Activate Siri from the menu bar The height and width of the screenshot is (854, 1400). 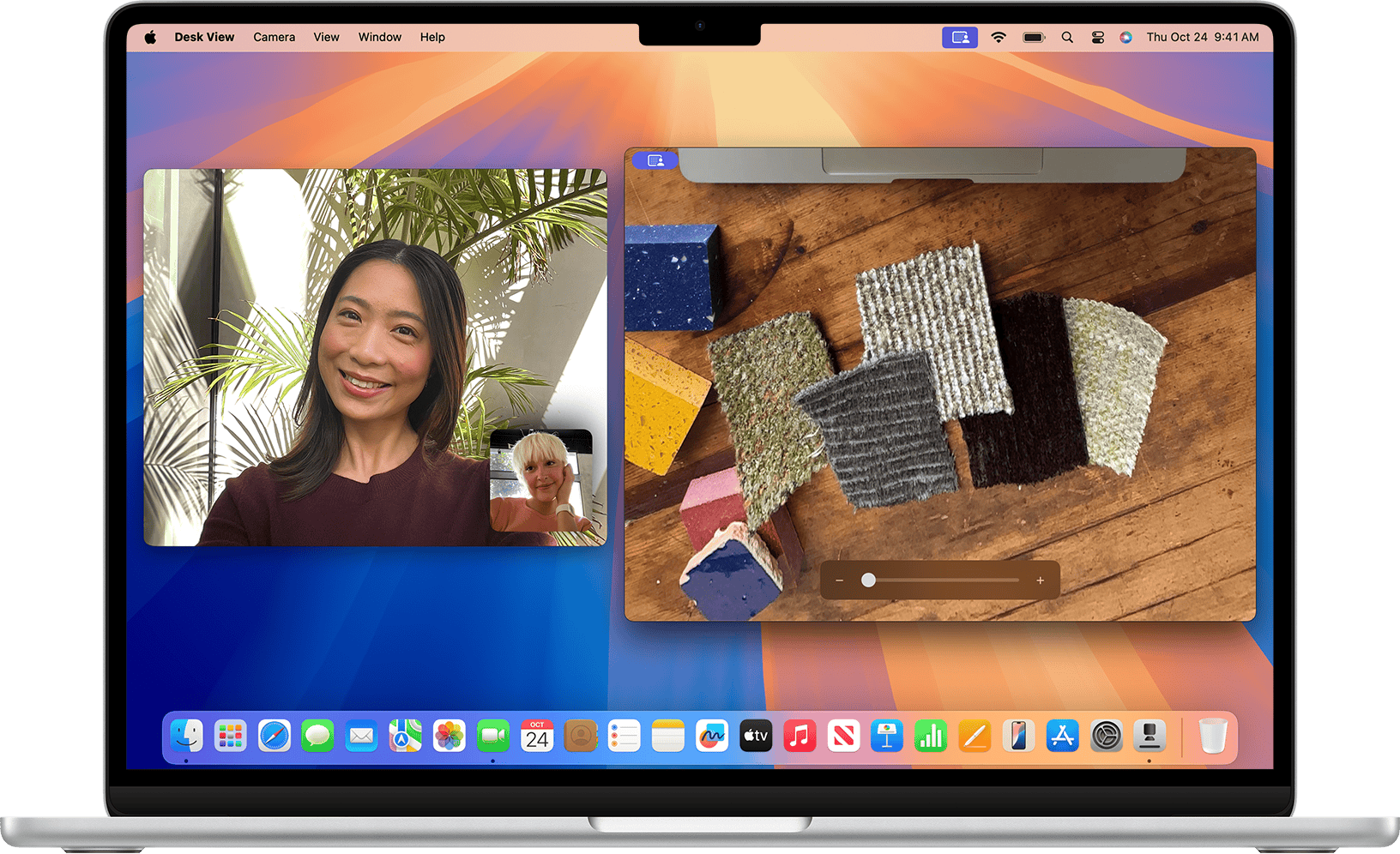click(1125, 37)
